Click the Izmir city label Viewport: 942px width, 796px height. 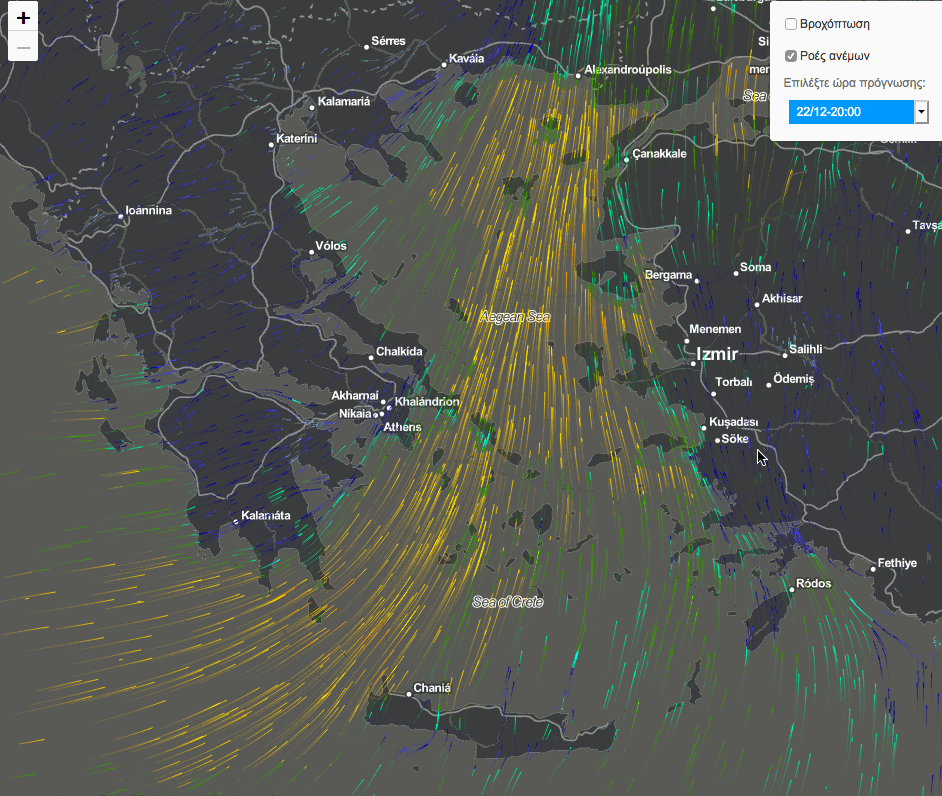(717, 354)
